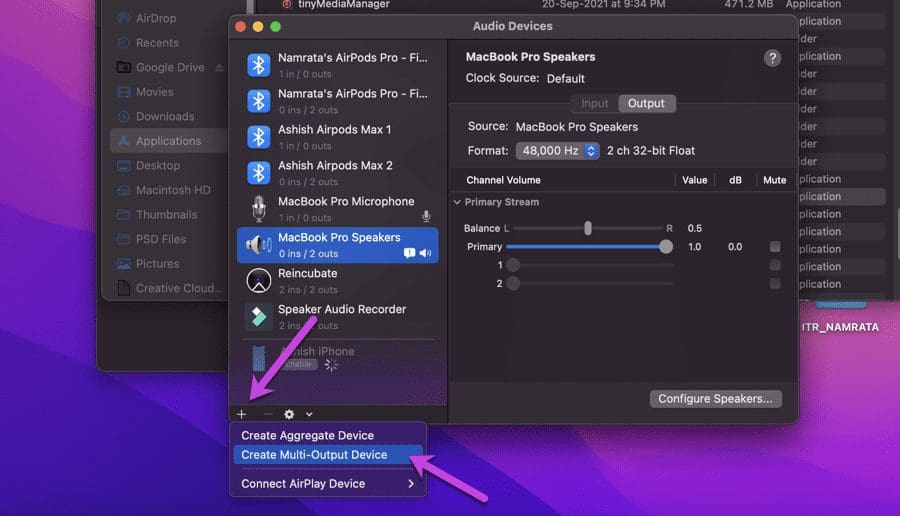
Task: Click the Mute column header
Action: [x=774, y=180]
